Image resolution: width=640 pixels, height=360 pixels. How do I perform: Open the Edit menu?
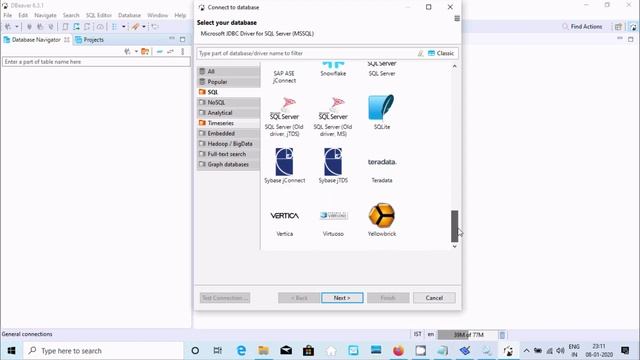click(23, 15)
